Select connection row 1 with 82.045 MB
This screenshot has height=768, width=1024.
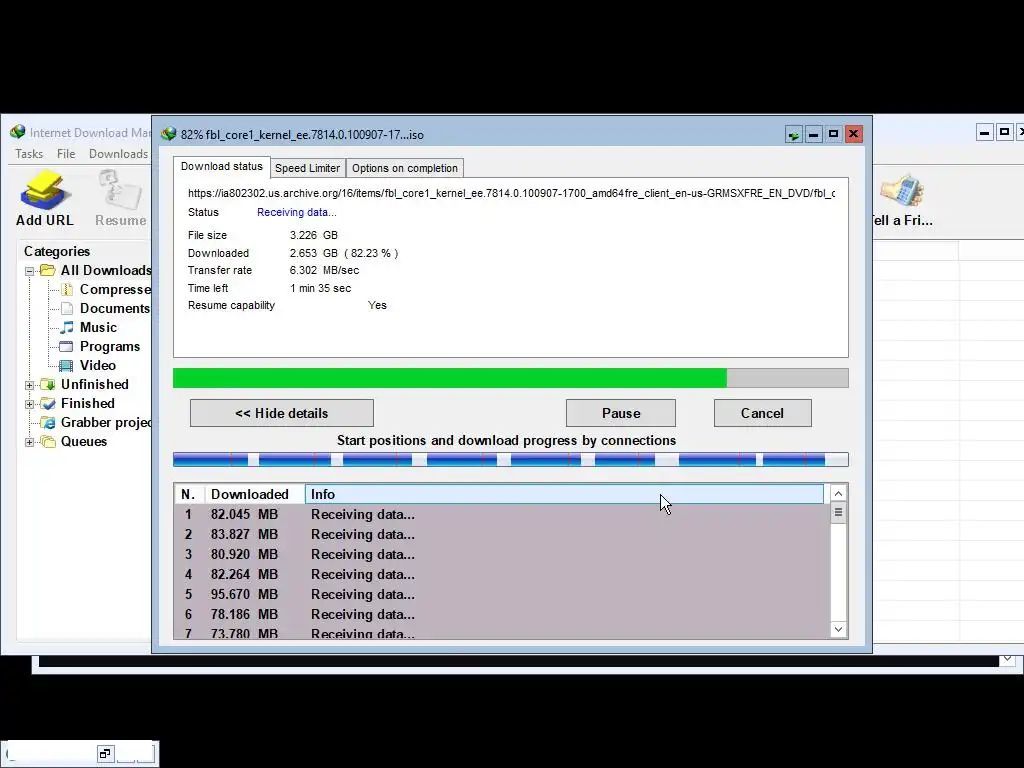click(x=502, y=515)
